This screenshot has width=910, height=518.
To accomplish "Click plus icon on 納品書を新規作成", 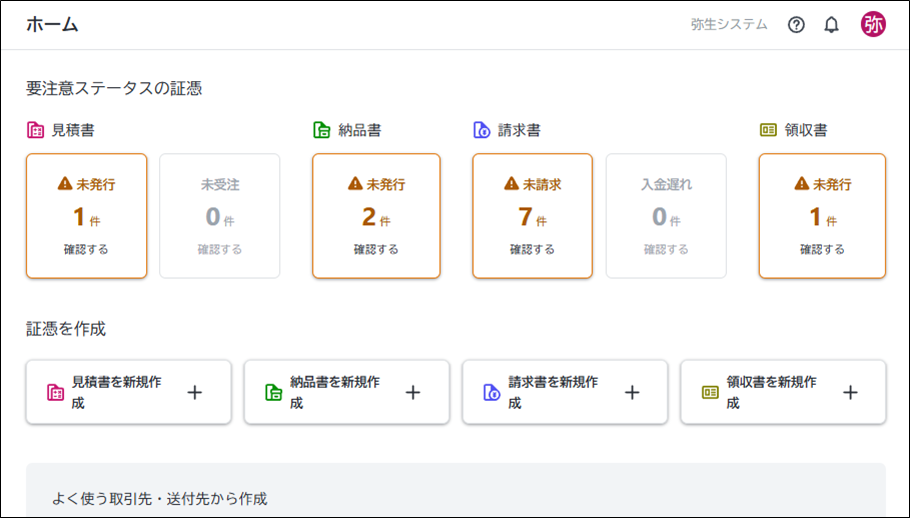I will (413, 393).
